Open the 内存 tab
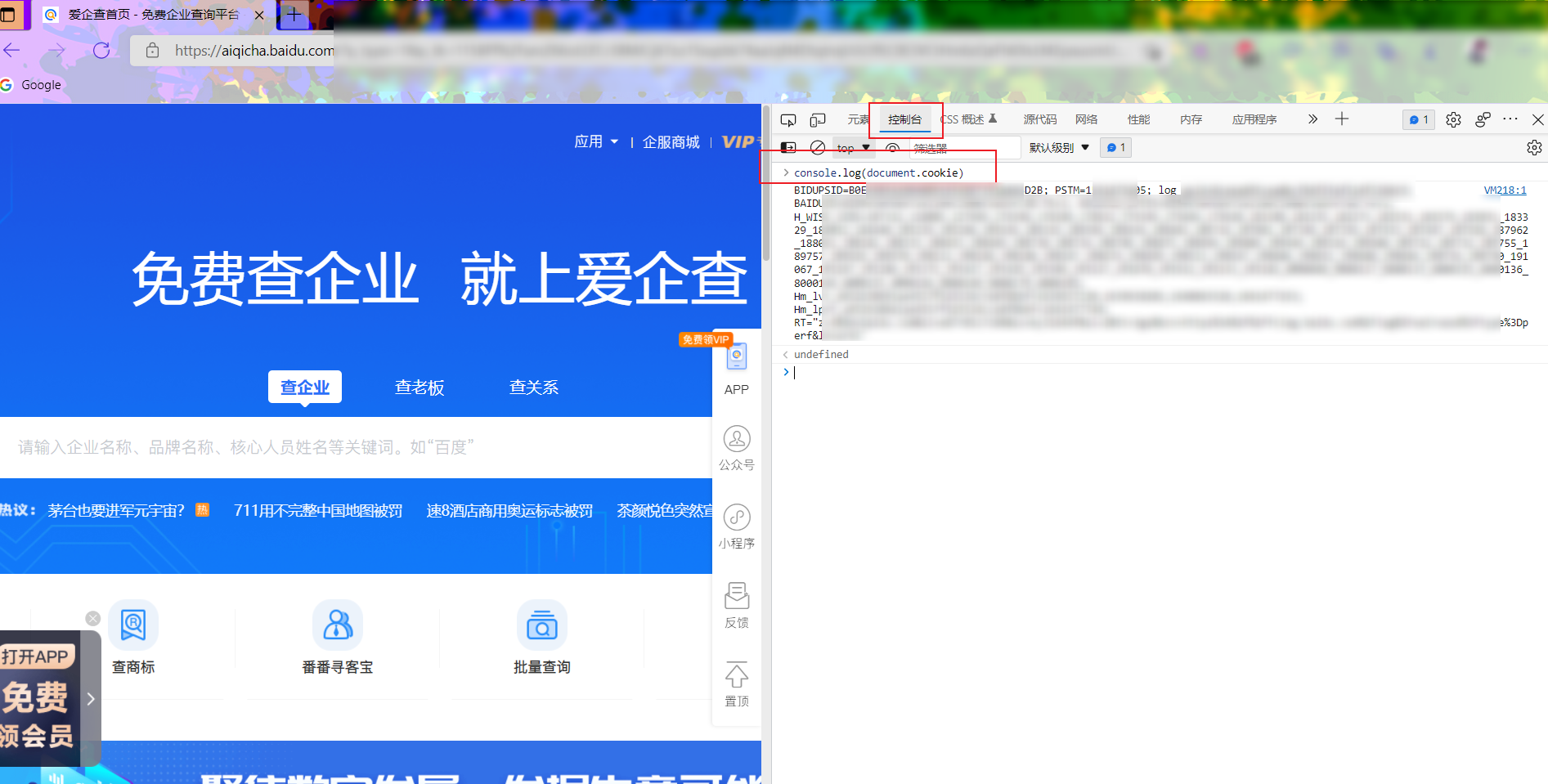The image size is (1548, 784). pos(1191,119)
